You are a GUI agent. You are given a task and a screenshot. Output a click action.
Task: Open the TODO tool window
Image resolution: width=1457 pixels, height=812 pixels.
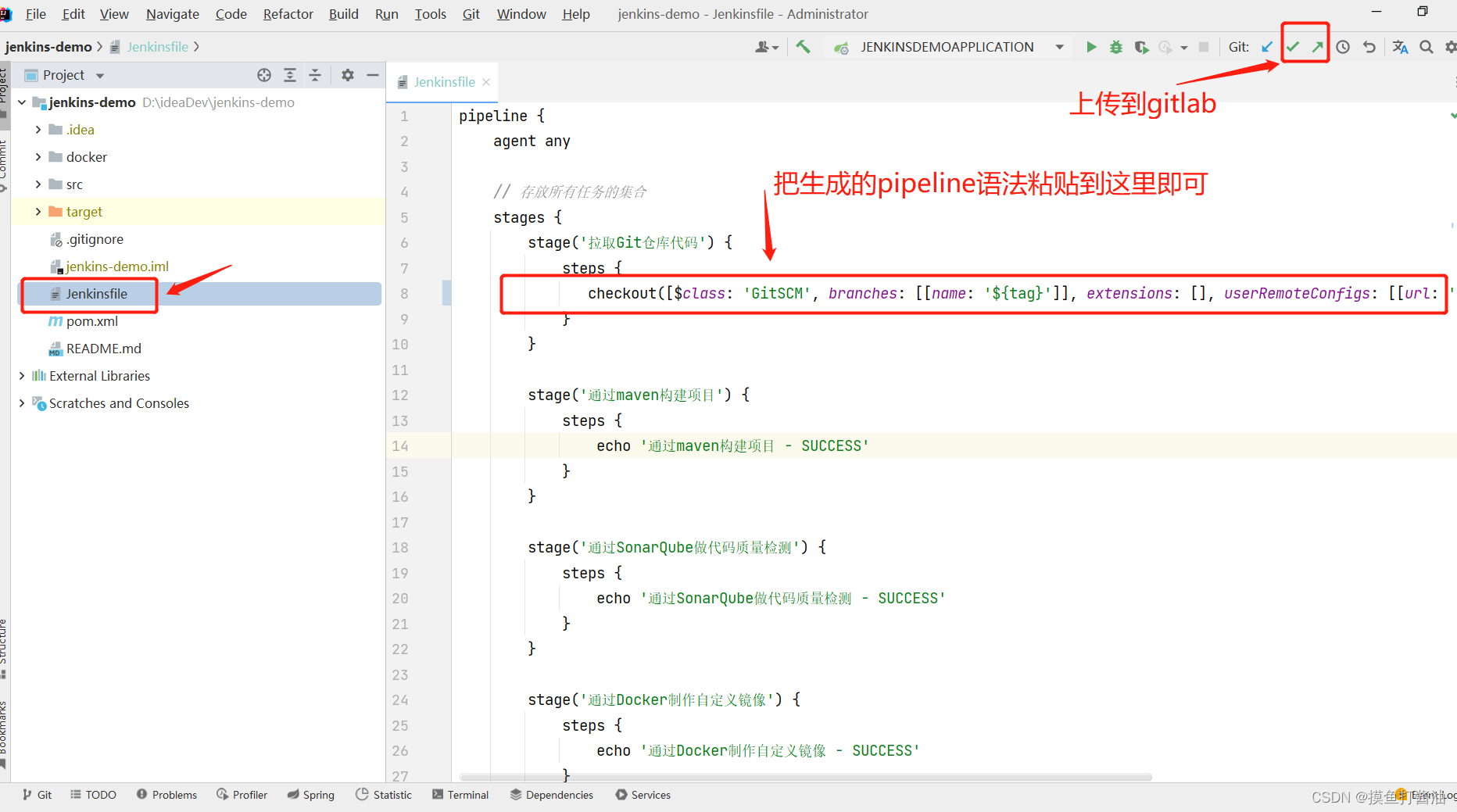pos(93,795)
